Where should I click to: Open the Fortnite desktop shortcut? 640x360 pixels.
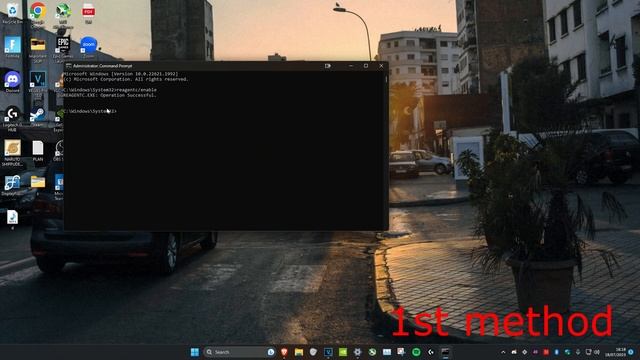(13, 47)
